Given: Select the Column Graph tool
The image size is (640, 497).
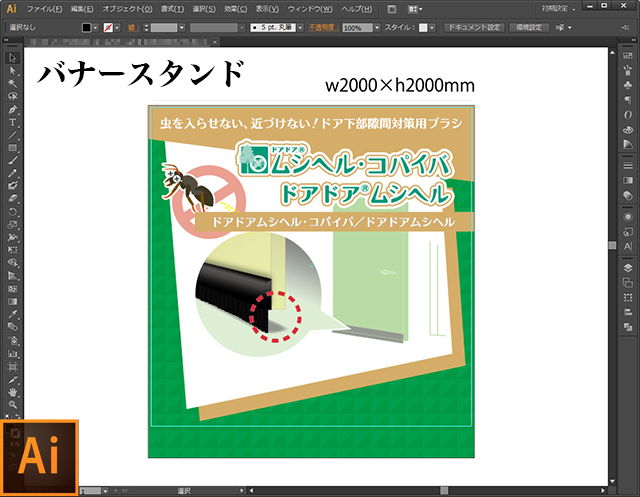Looking at the screenshot, I should (x=13, y=353).
